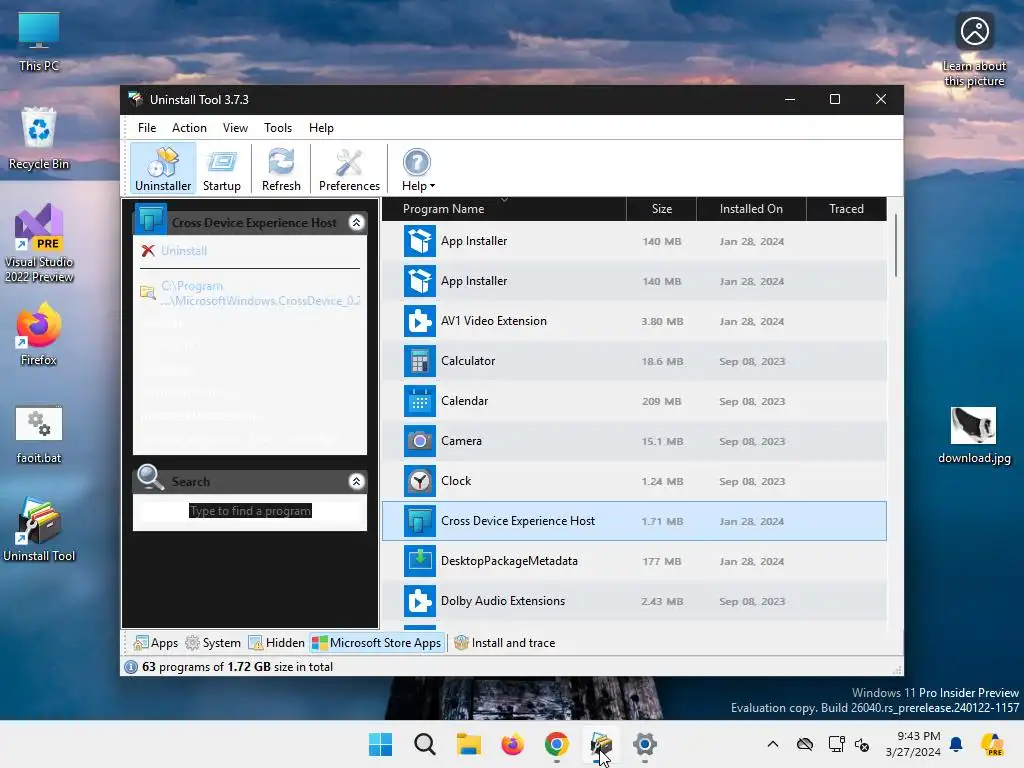This screenshot has width=1024, height=768.
Task: Select the faoit.bat desktop file
Action: pyautogui.click(x=39, y=435)
